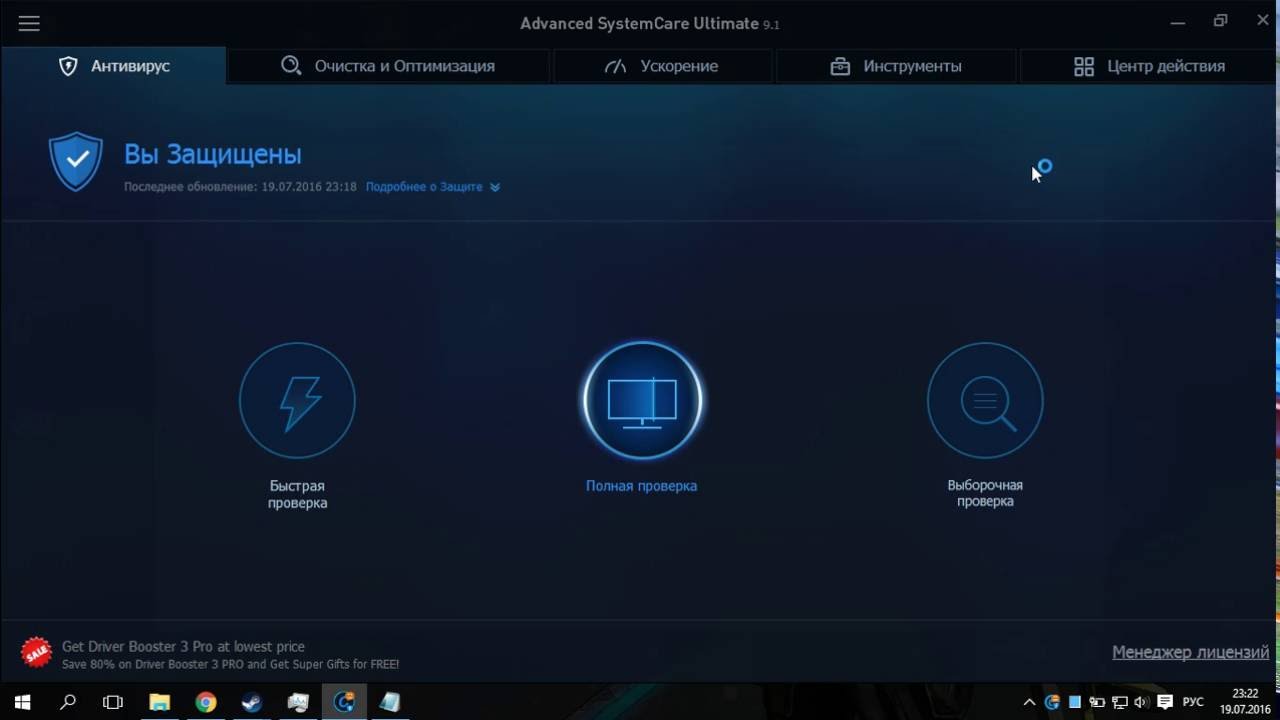This screenshot has height=720, width=1280.
Task: Click the Быстрая проверка label
Action: tap(297, 494)
